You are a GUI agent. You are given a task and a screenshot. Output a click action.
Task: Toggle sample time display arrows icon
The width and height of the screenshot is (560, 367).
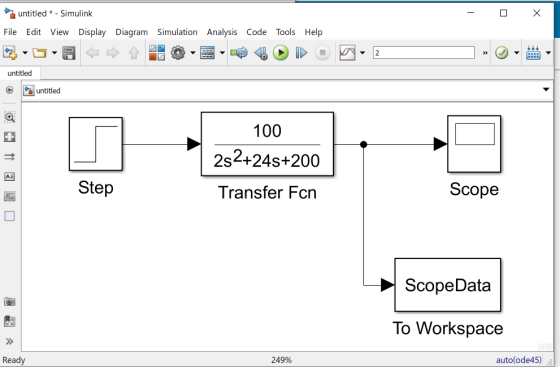pyautogui.click(x=10, y=157)
